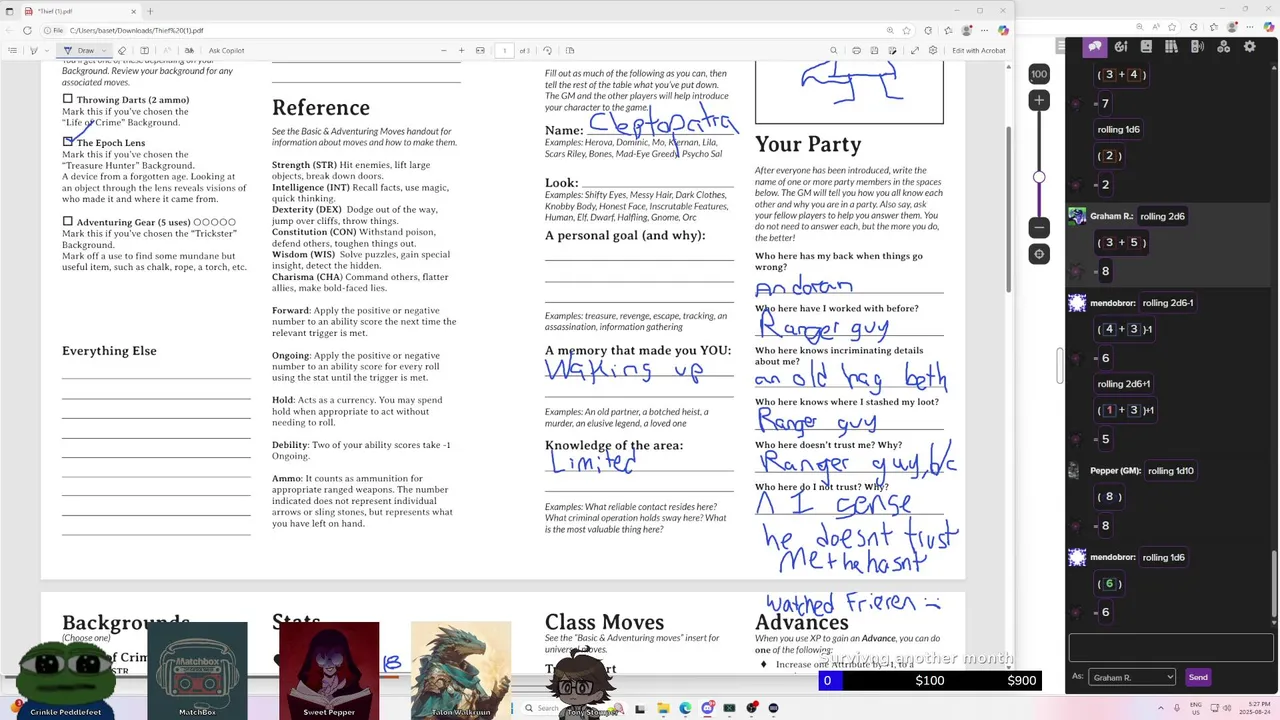Click the Roll20 zoom slider handle

[1039, 177]
